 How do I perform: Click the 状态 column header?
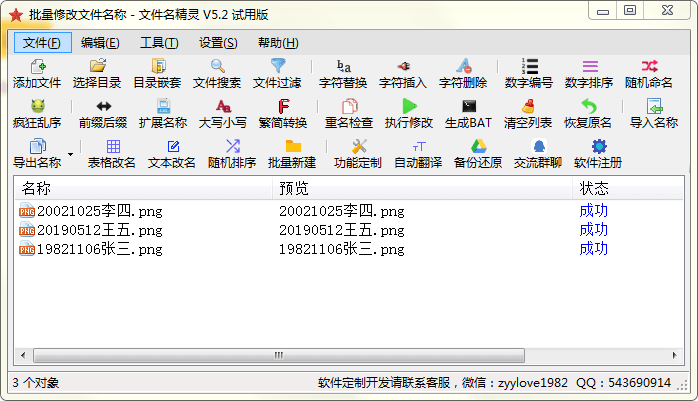coord(628,188)
